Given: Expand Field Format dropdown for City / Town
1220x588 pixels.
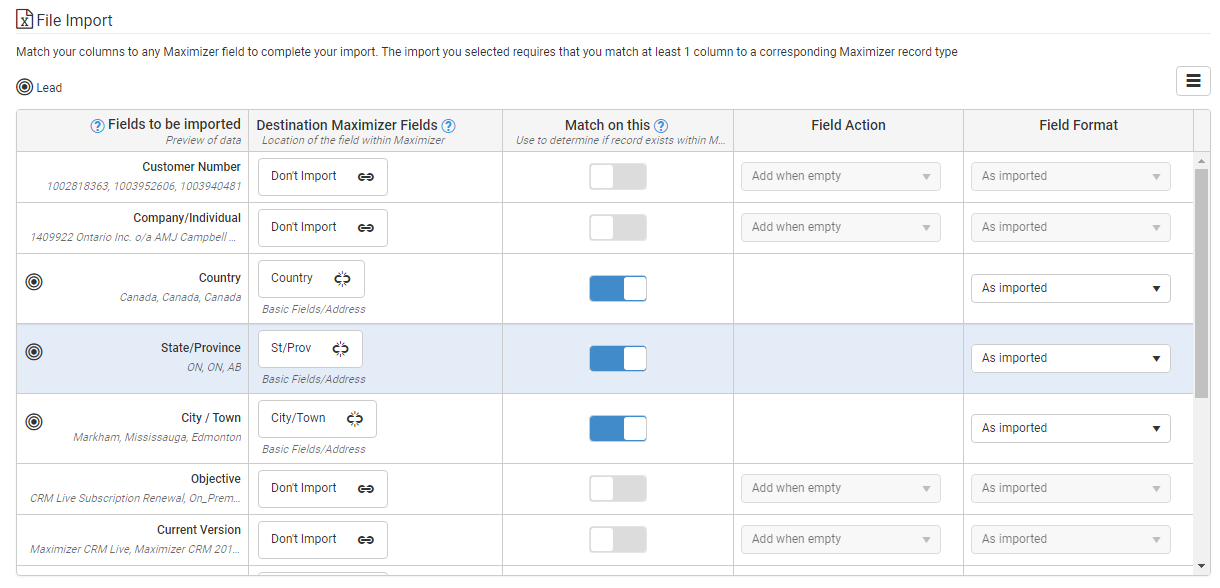Looking at the screenshot, I should (x=1071, y=428).
